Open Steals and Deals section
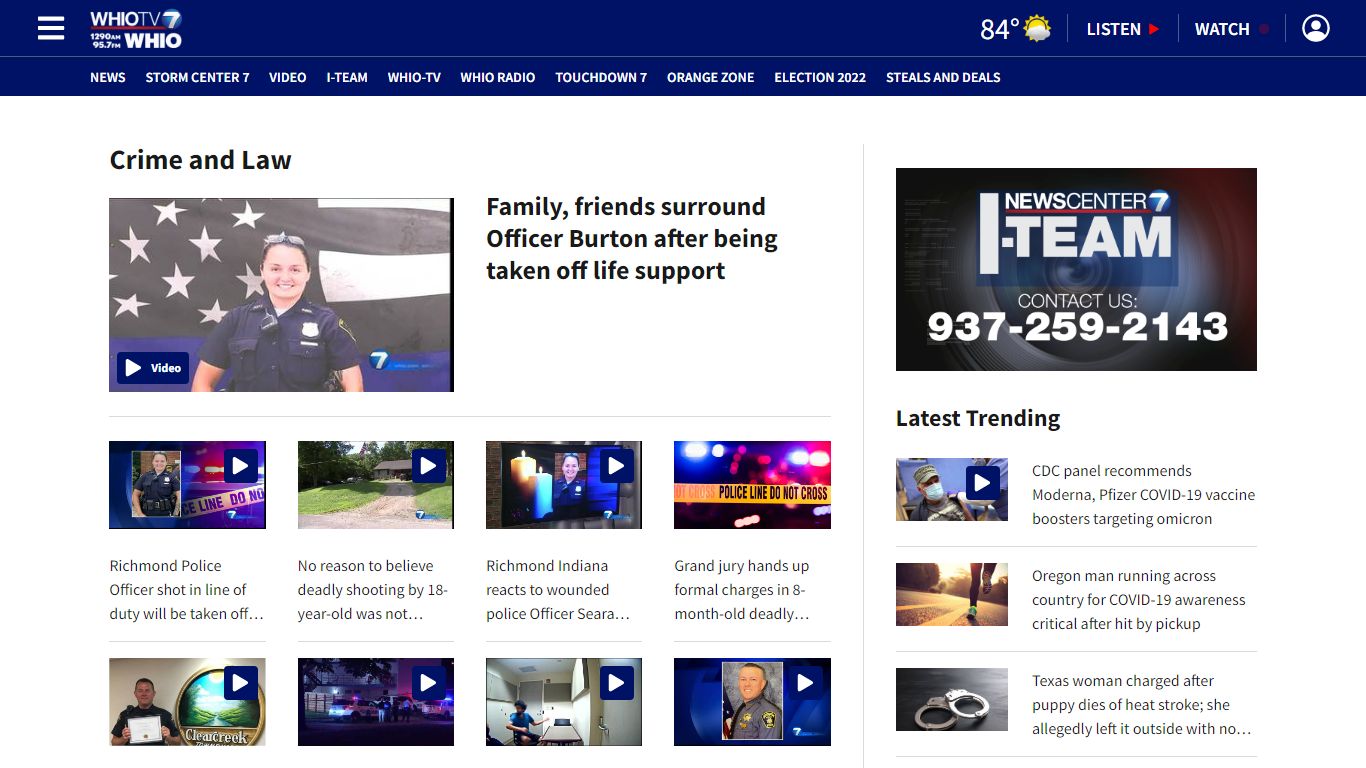 (943, 77)
